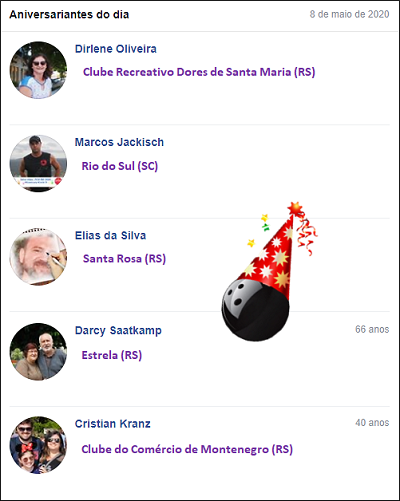Open Marcos Jackisch's profile picture
Viewport: 400px width, 501px height.
(38, 163)
